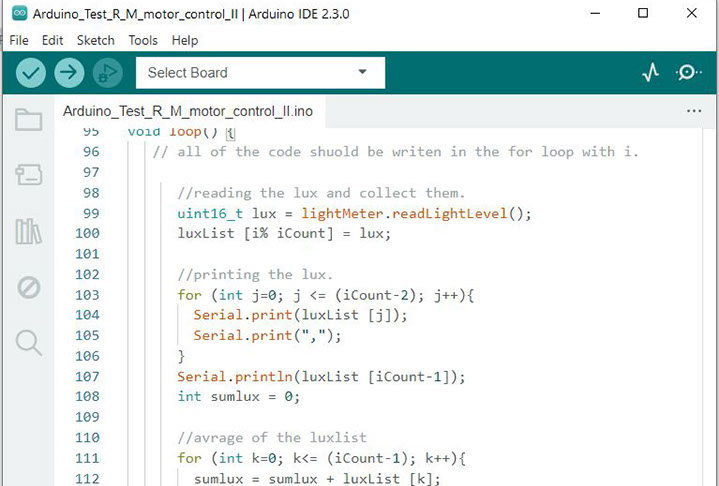Click the Verify sketch checkmark button
Viewport: 719px width, 486px height.
click(x=31, y=72)
